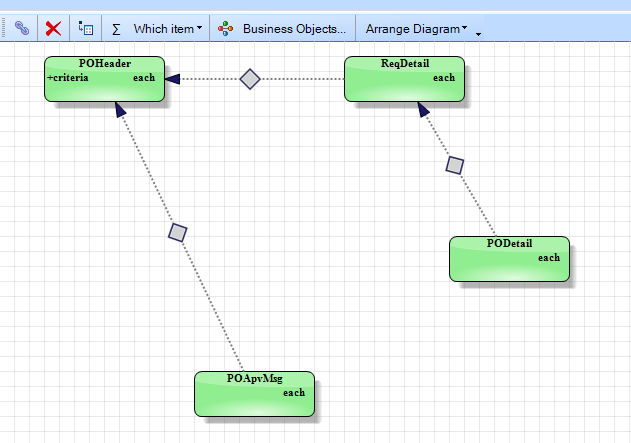The width and height of the screenshot is (631, 443).
Task: Click the red X delete icon
Action: 53,29
